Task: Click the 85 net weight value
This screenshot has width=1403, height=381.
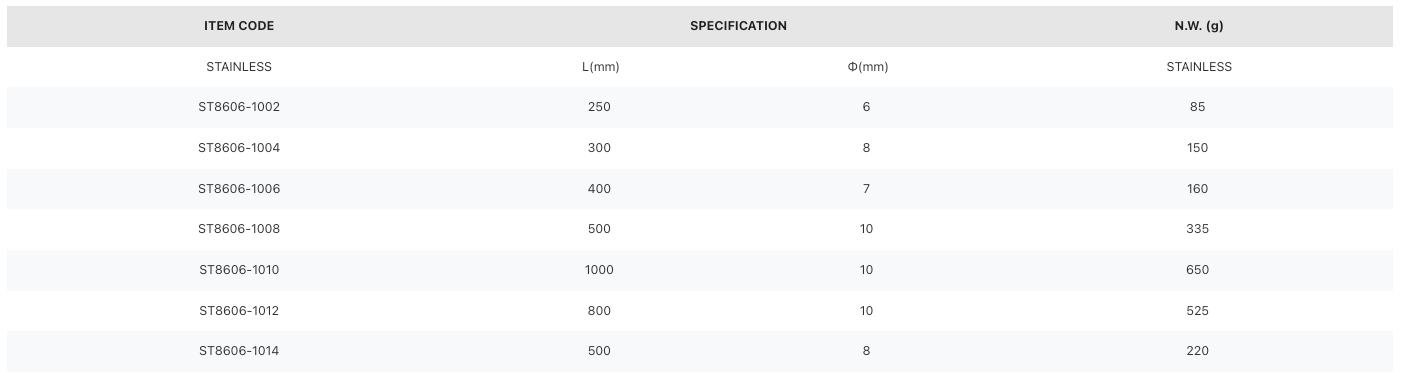Action: (x=1198, y=107)
